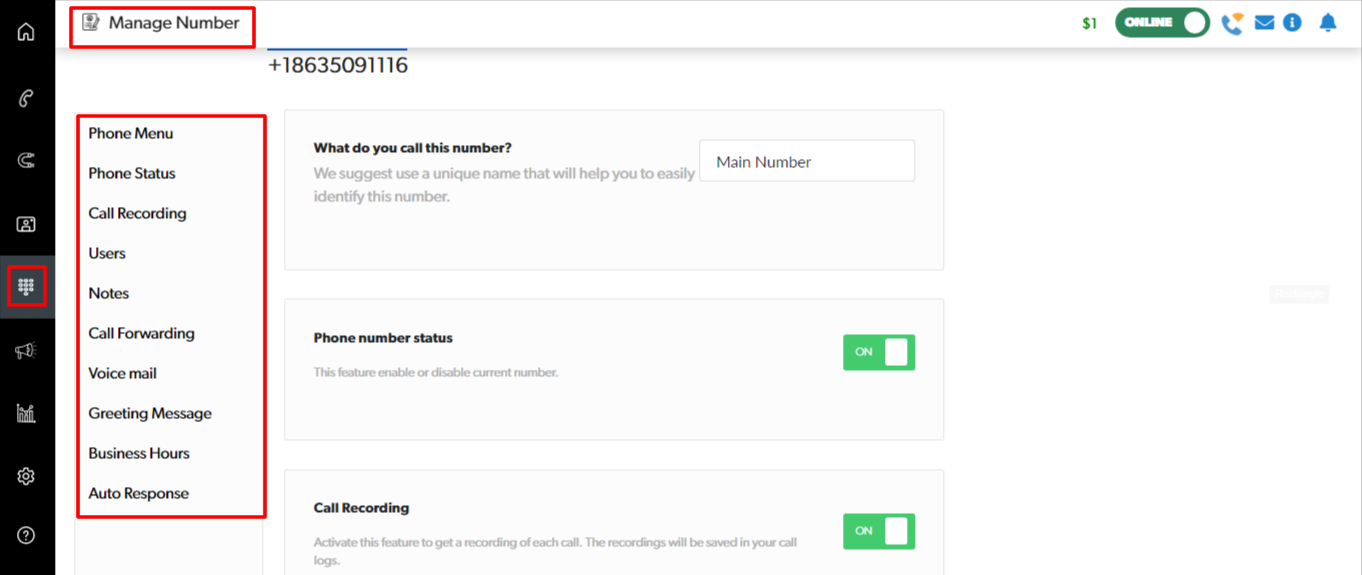Click the question mark help icon

pyautogui.click(x=26, y=535)
